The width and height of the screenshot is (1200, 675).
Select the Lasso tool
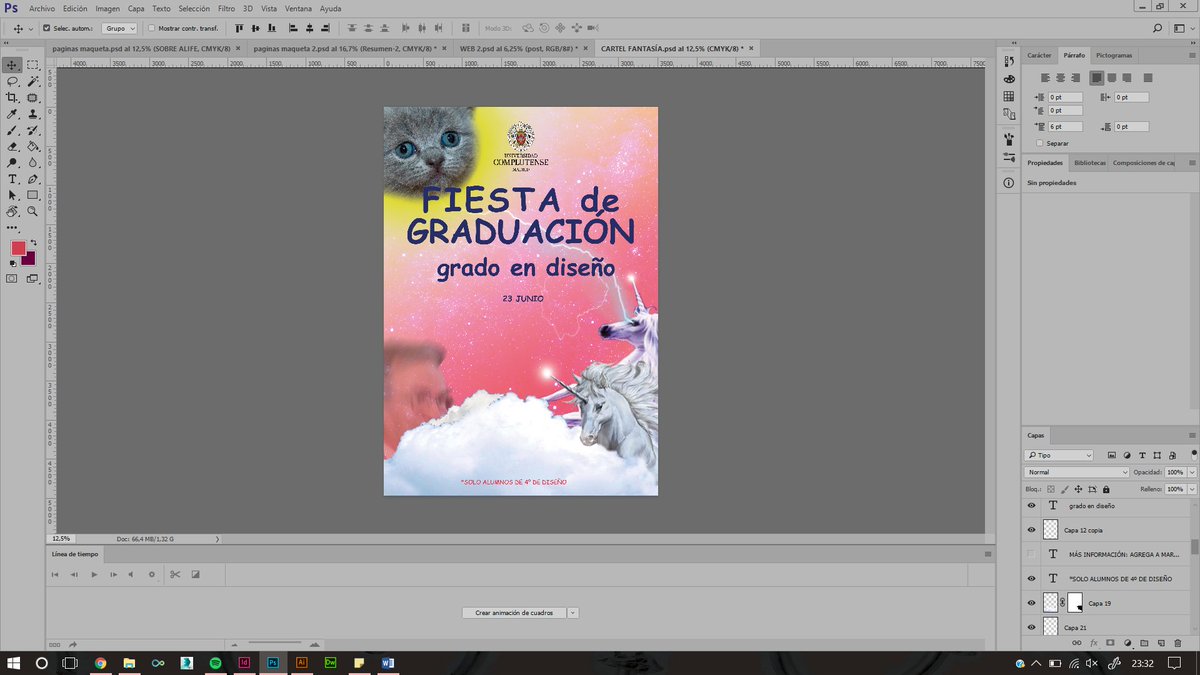pyautogui.click(x=12, y=81)
